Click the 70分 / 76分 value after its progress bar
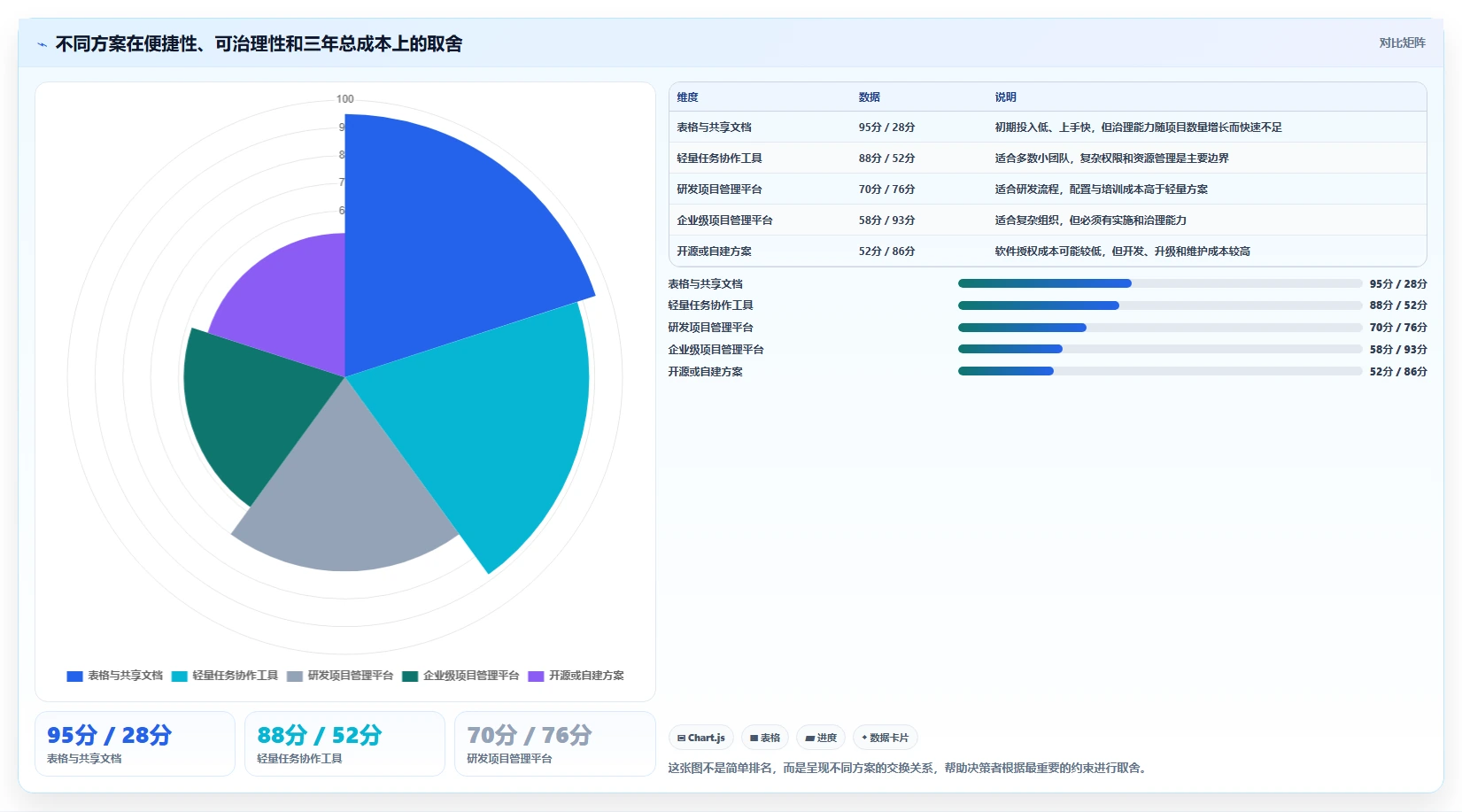This screenshot has height=812, width=1462. click(1398, 328)
